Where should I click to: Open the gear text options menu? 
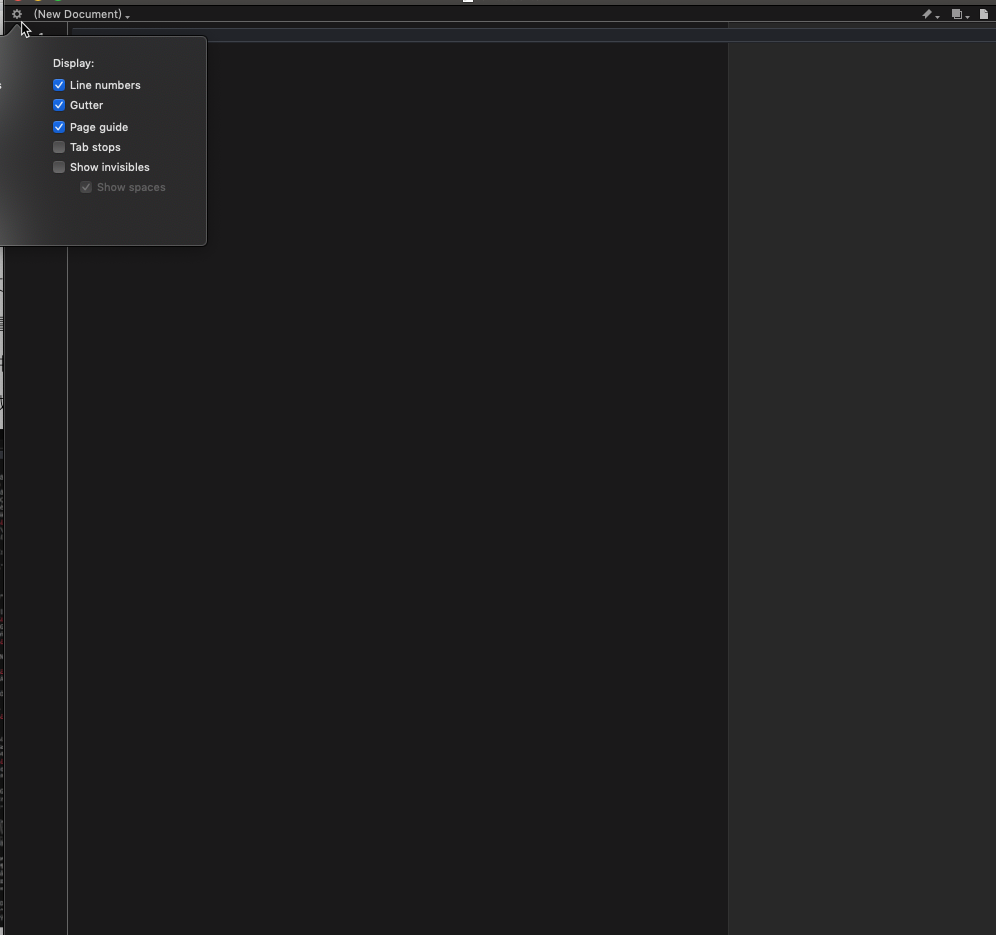pos(17,14)
